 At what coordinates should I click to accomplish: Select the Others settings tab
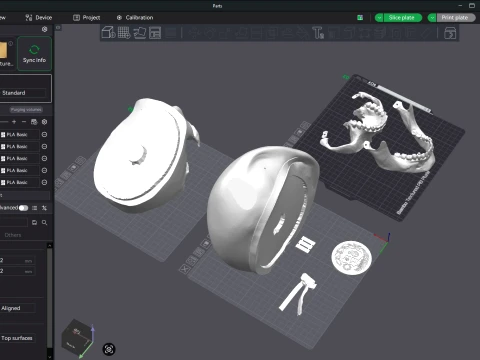(13, 235)
